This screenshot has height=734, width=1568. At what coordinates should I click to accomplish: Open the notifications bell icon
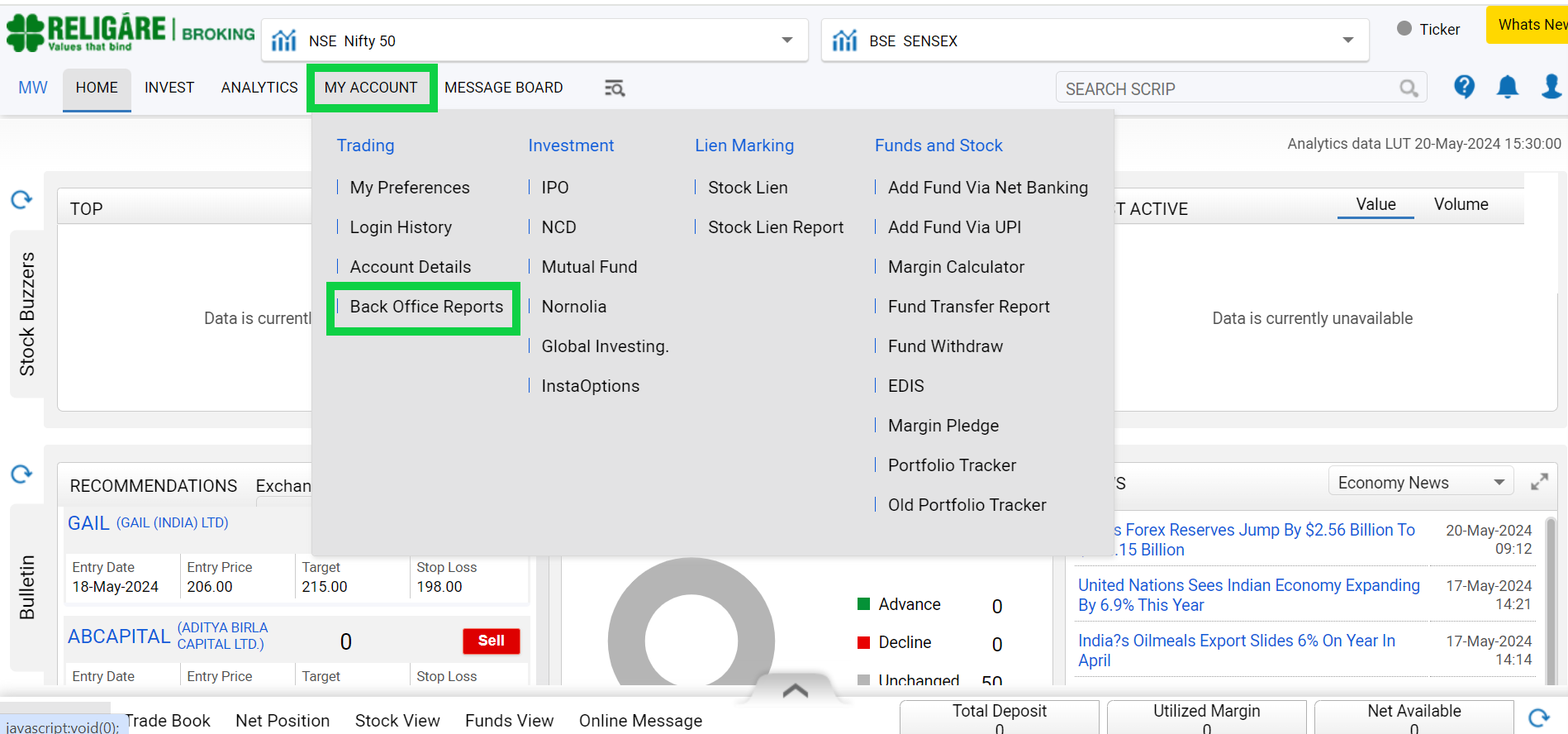(x=1507, y=87)
